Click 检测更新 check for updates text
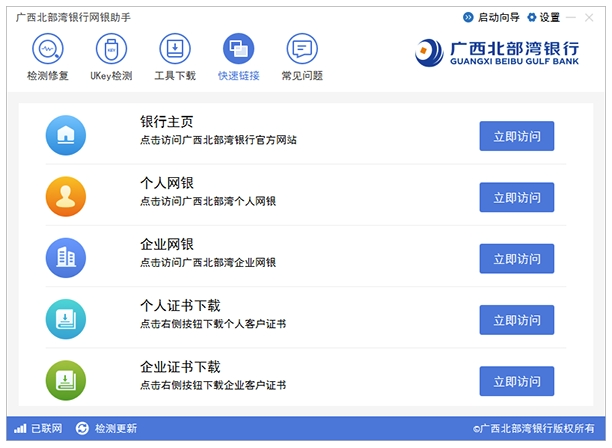 click(x=116, y=428)
